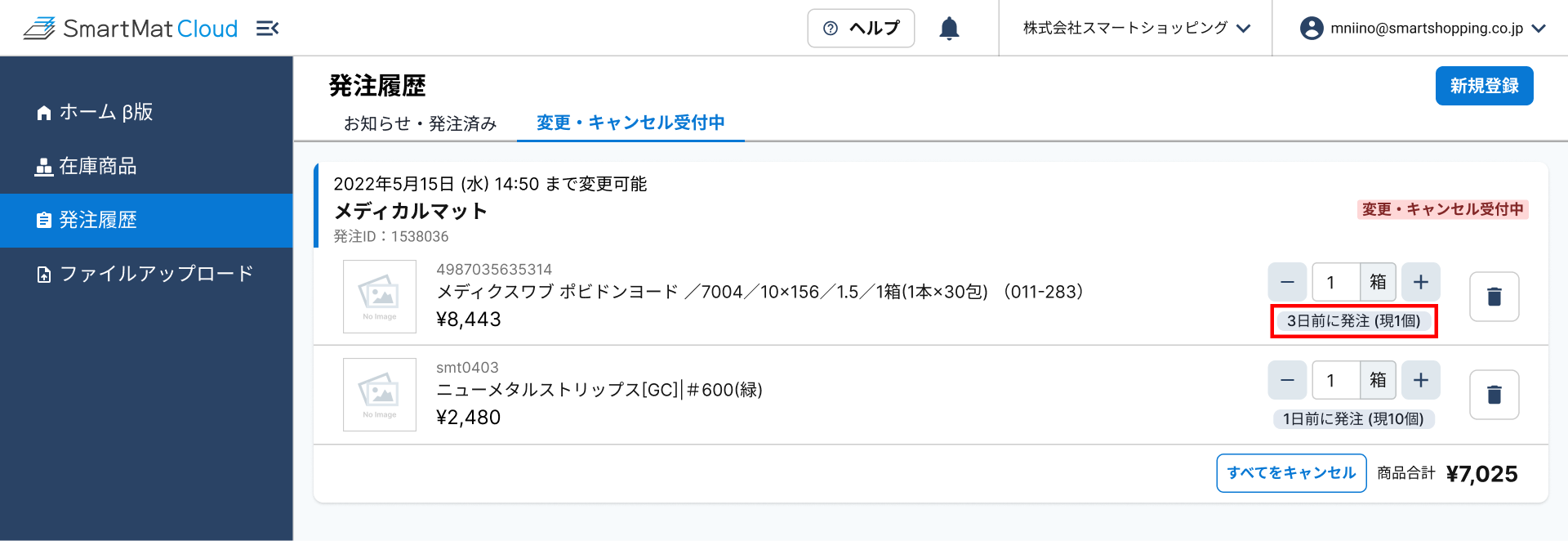Image resolution: width=1568 pixels, height=541 pixels.
Task: Increase quantity of ニューメタルストリップス with plus button
Action: tap(1421, 380)
